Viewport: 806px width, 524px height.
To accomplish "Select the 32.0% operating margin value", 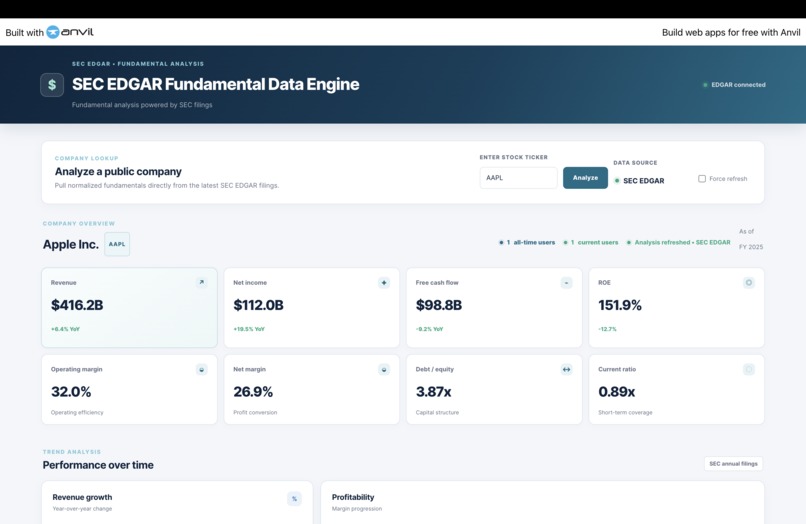I will click(x=71, y=392).
